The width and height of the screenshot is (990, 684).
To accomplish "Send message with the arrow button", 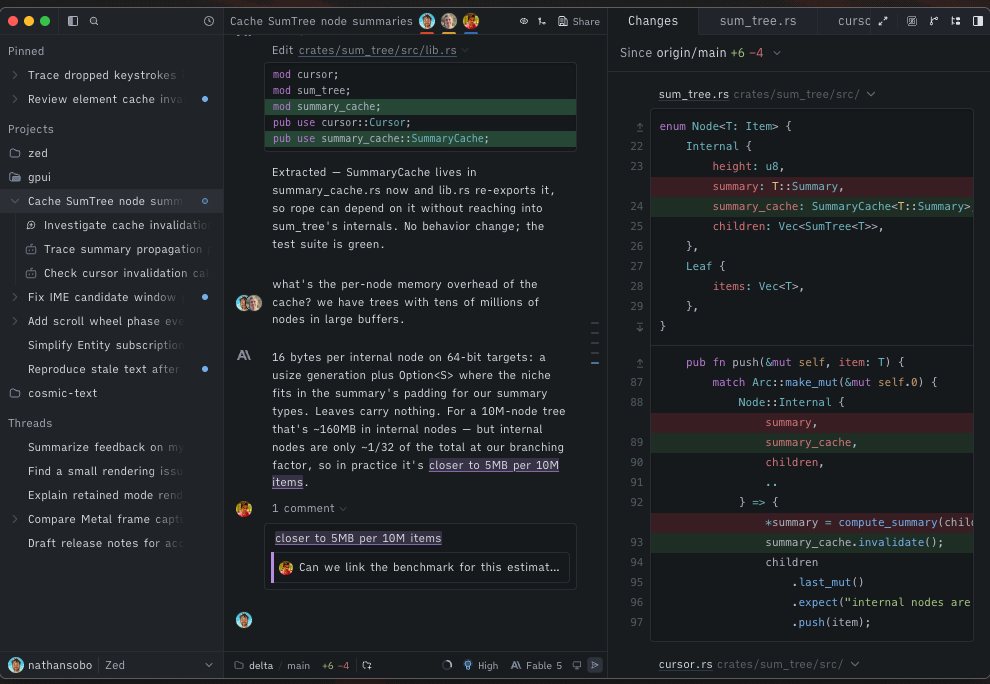I will [595, 665].
